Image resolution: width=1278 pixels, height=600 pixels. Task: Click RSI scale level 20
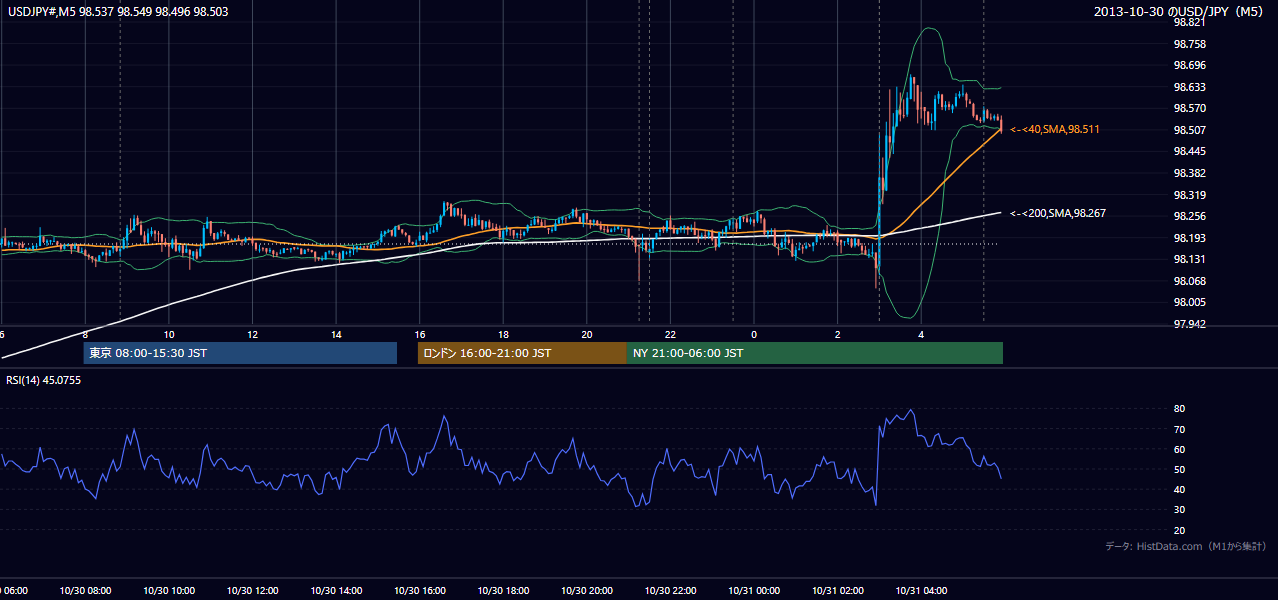coord(1179,530)
